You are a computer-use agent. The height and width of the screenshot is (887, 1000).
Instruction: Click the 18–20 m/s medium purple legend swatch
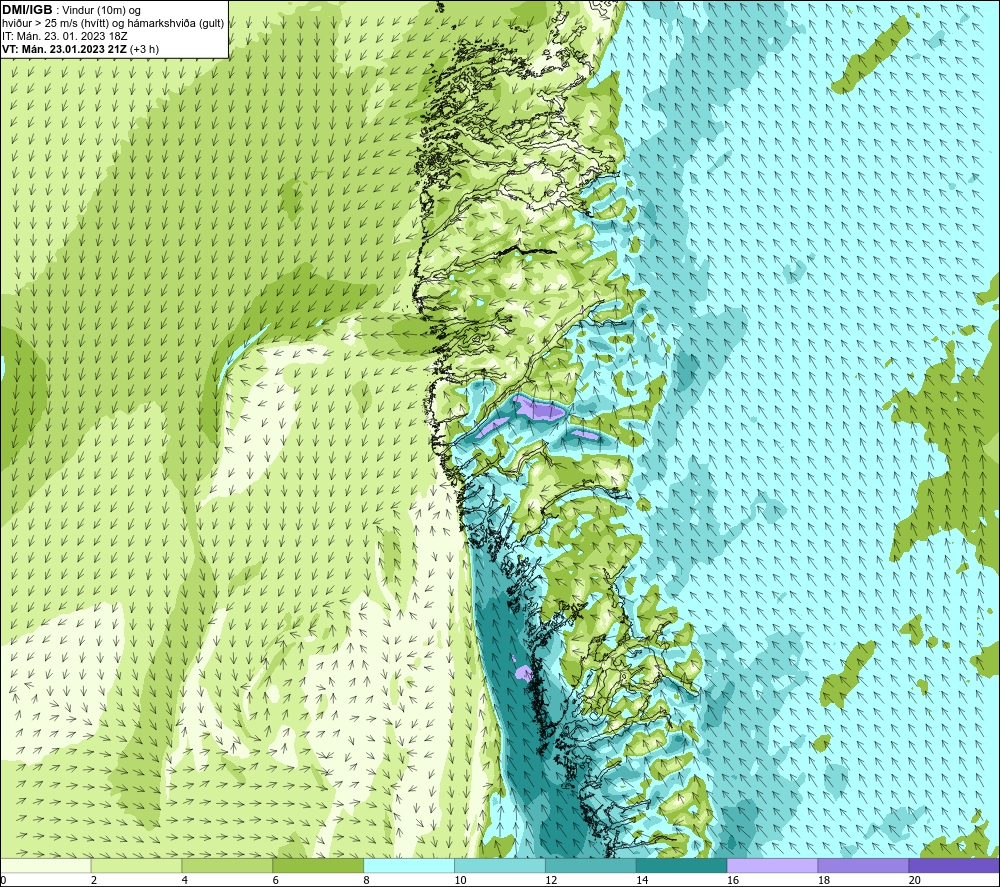pyautogui.click(x=863, y=865)
